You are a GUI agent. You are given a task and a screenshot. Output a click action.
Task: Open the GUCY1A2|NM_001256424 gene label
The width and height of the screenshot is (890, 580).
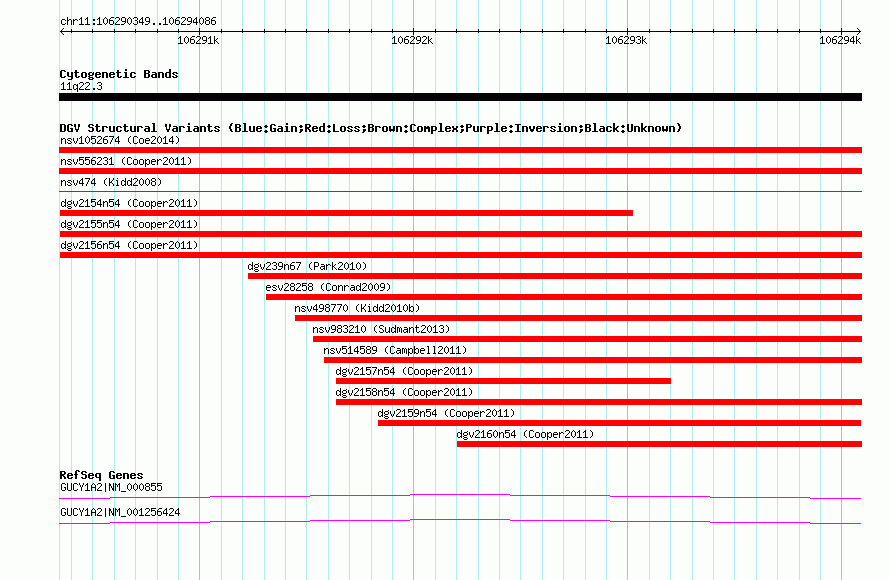click(120, 512)
